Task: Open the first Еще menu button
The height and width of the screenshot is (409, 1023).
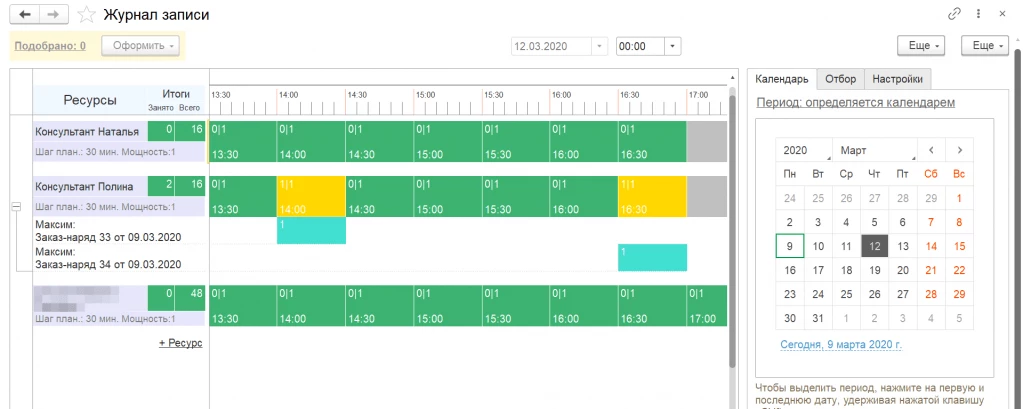Action: pyautogui.click(x=921, y=46)
